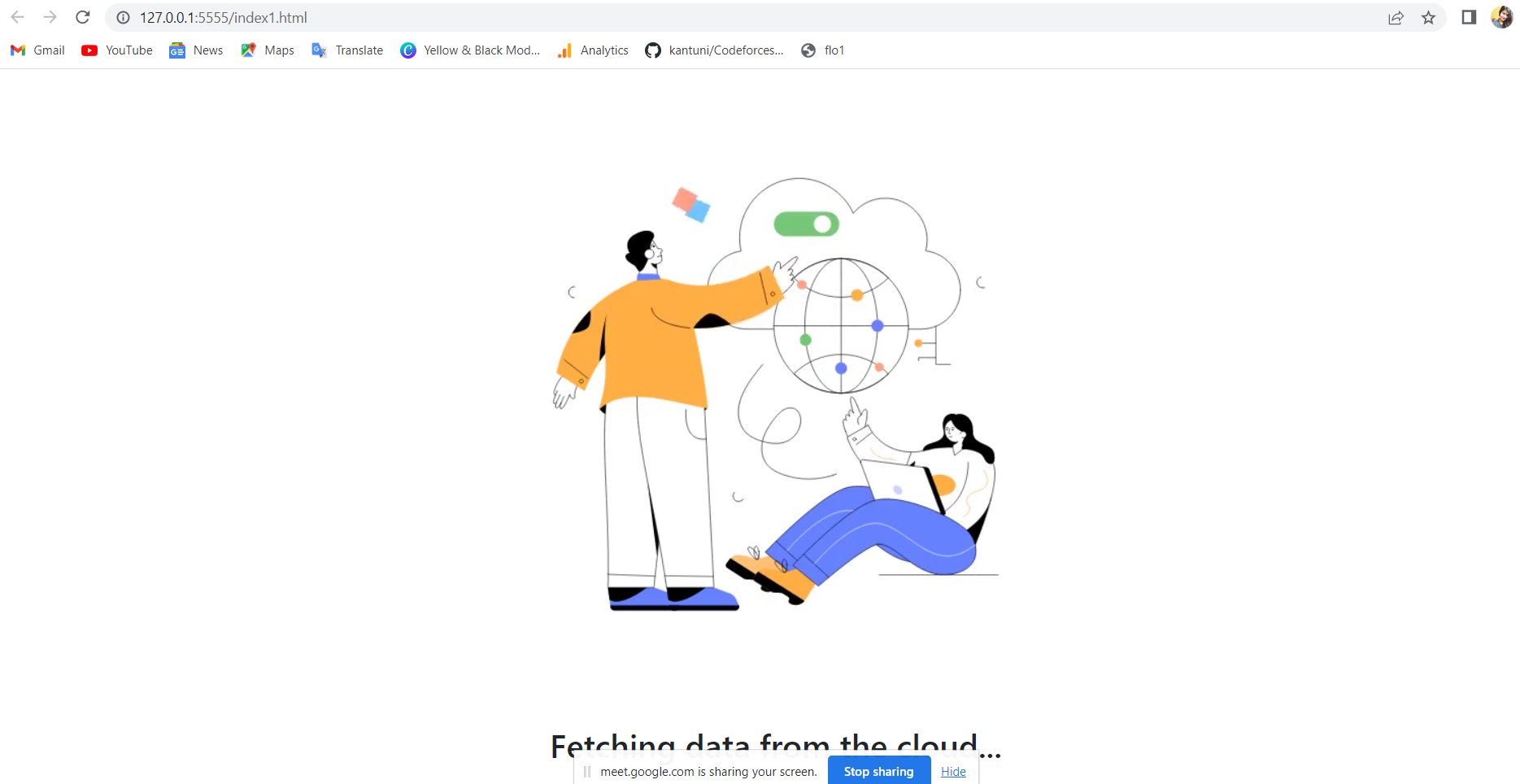Reload the page with the refresh icon

pyautogui.click(x=83, y=17)
